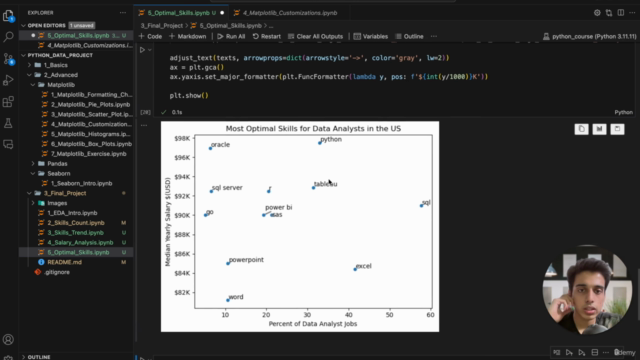Clear All Outputs in the notebook
640x360 pixels.
pyautogui.click(x=315, y=36)
